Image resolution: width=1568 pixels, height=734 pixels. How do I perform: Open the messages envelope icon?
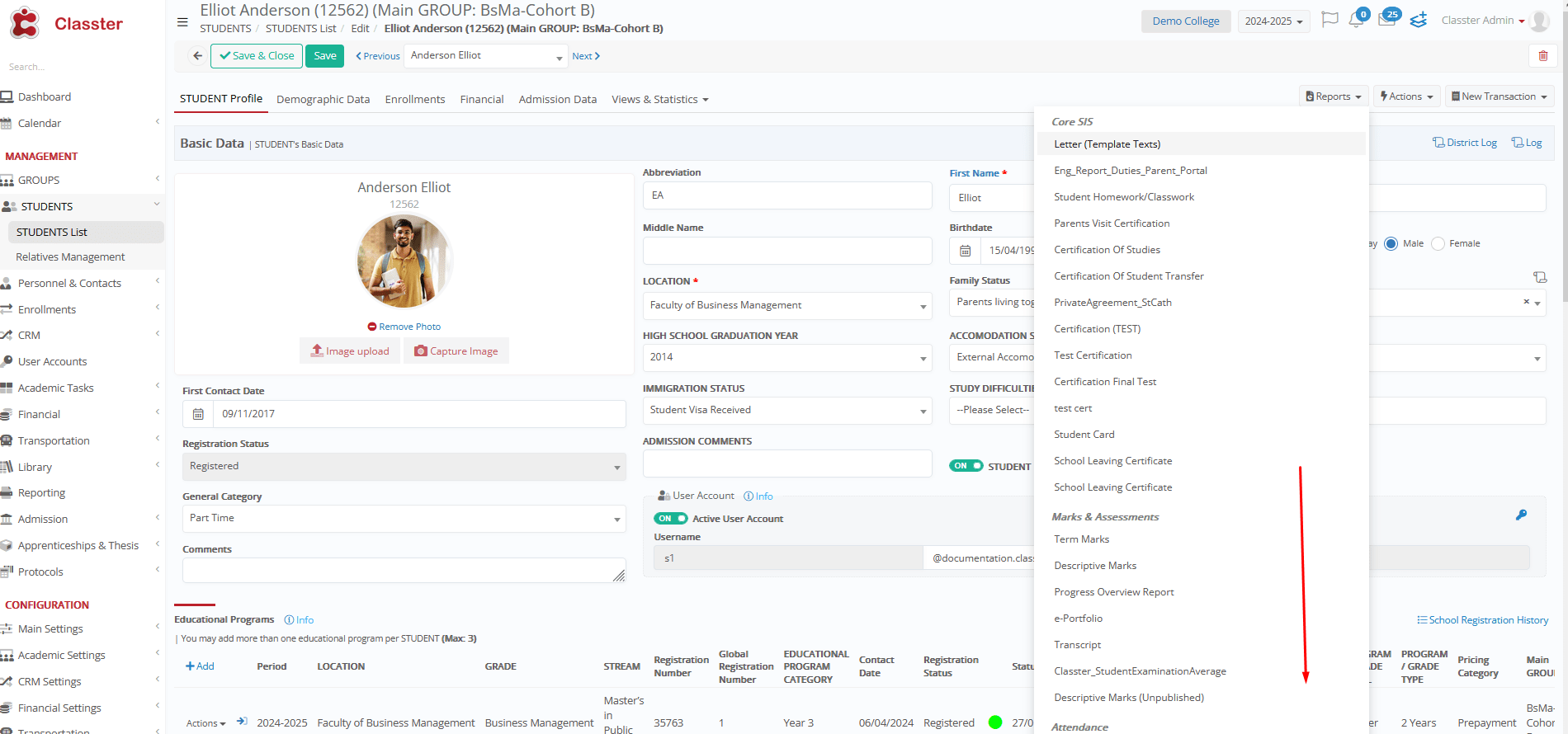coord(1386,20)
